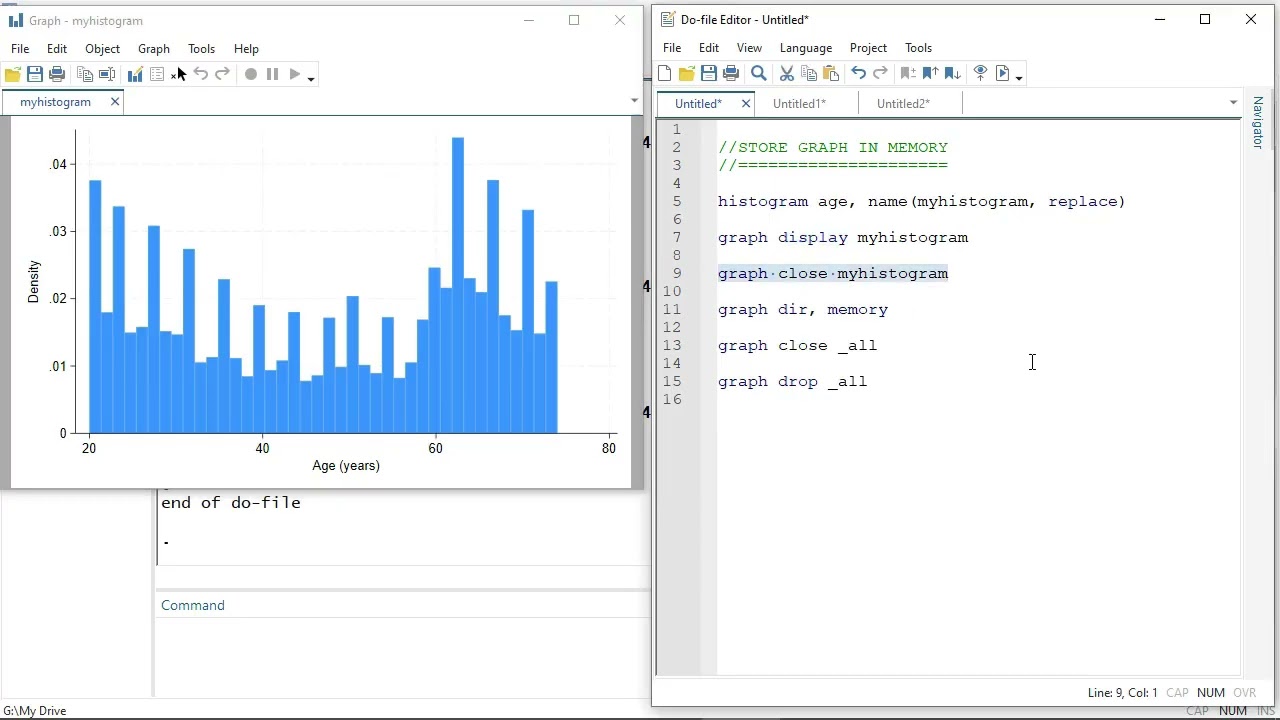Click Copy icon in Do-file Editor toolbar
The height and width of the screenshot is (720, 1280).
point(809,73)
